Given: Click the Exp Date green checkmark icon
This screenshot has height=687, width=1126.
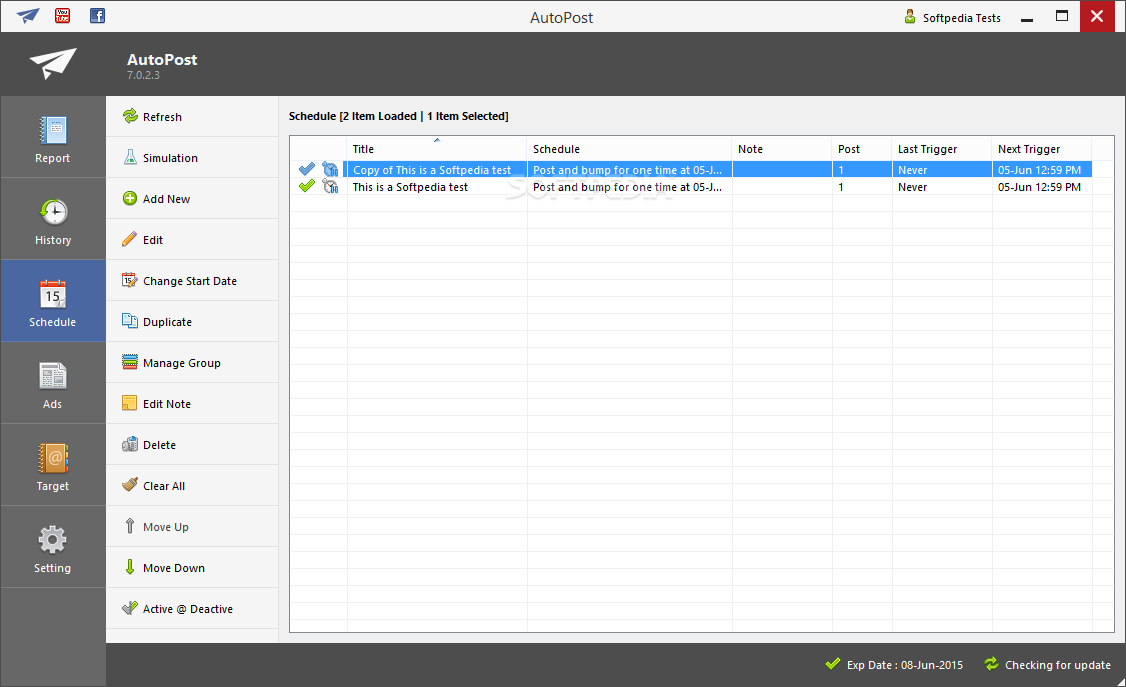Looking at the screenshot, I should click(x=832, y=663).
